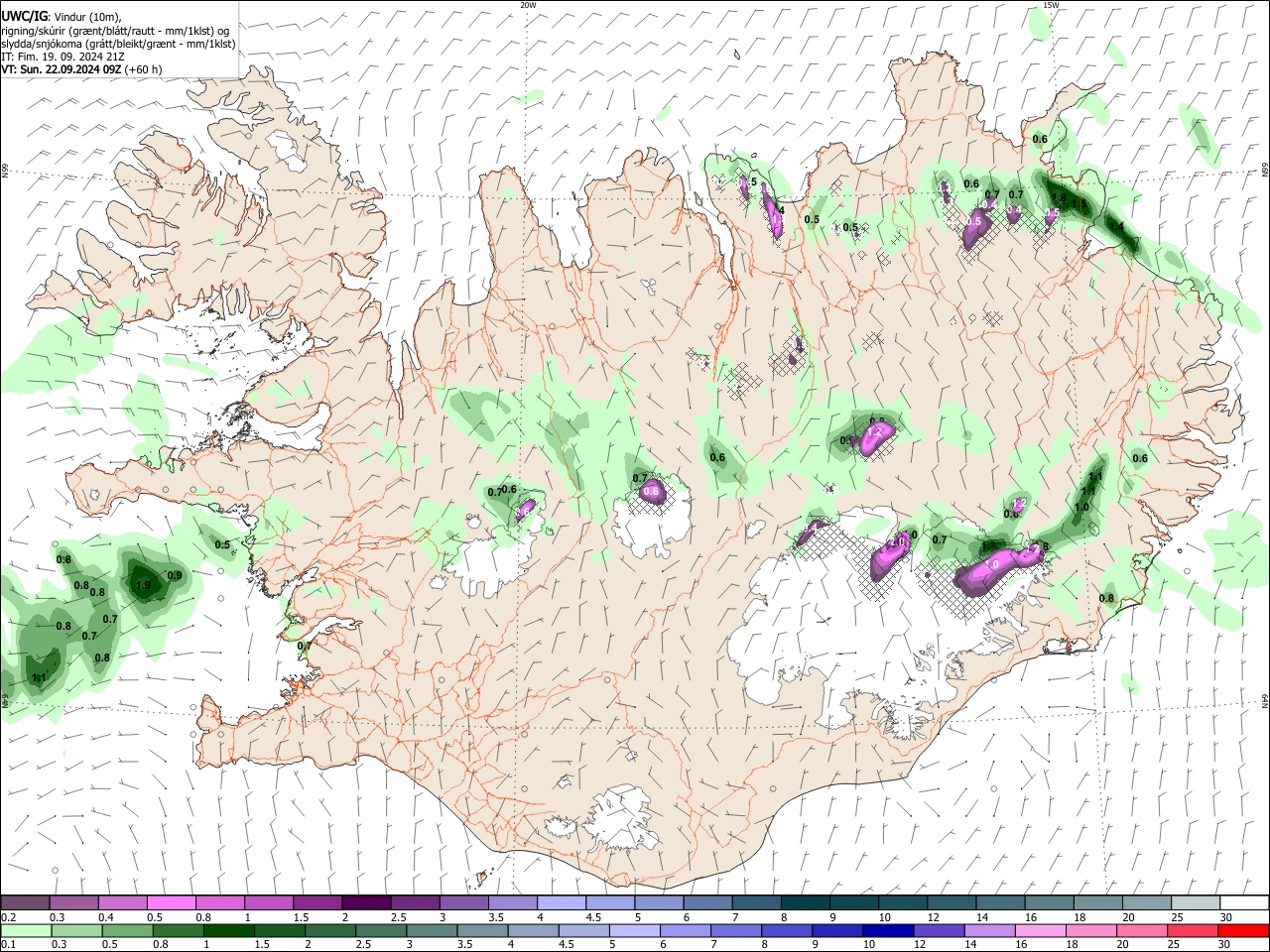This screenshot has width=1270, height=952.
Task: Click the '15W' longitude label at top
Action: click(x=1051, y=5)
